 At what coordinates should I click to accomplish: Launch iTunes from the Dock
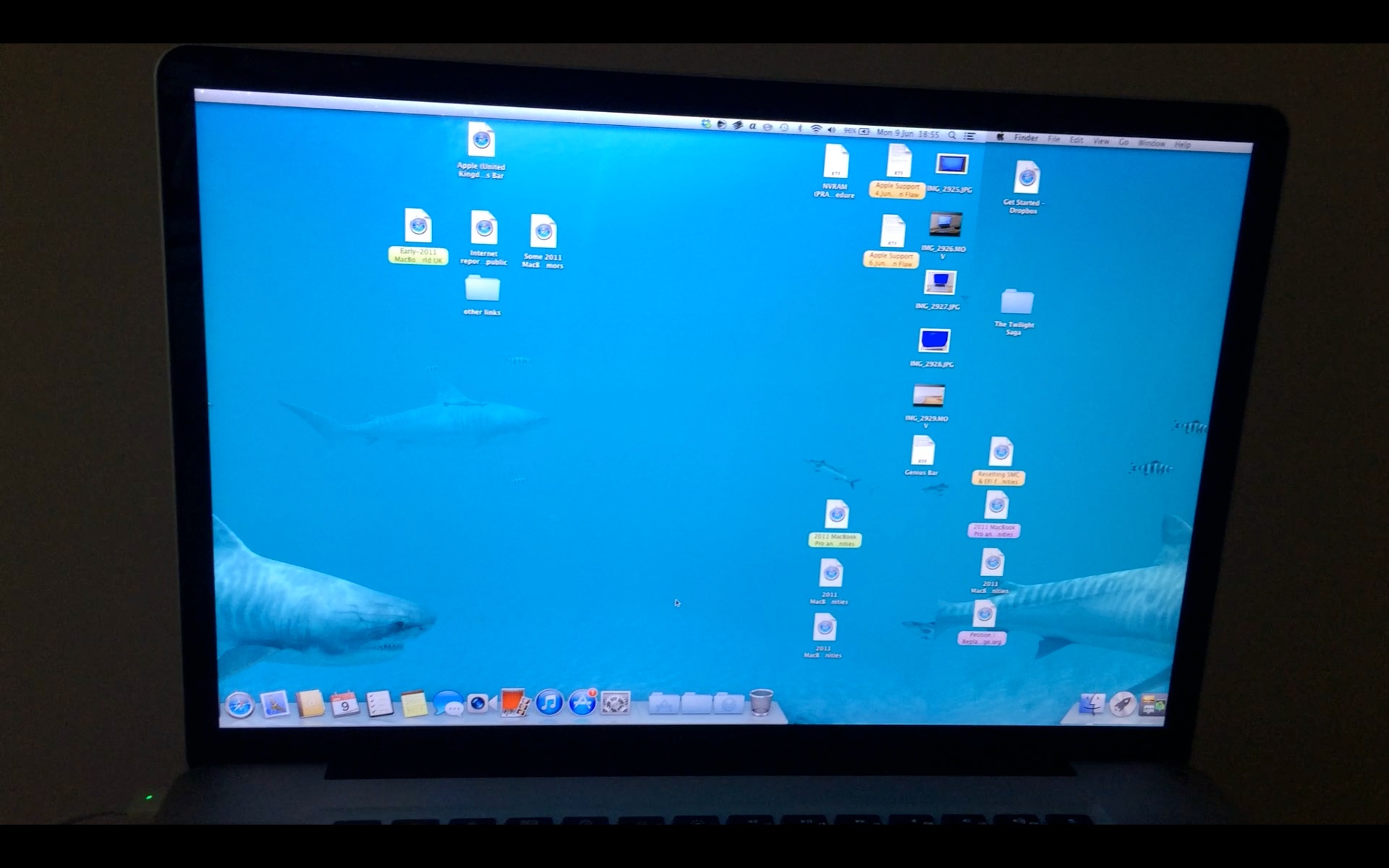point(549,702)
